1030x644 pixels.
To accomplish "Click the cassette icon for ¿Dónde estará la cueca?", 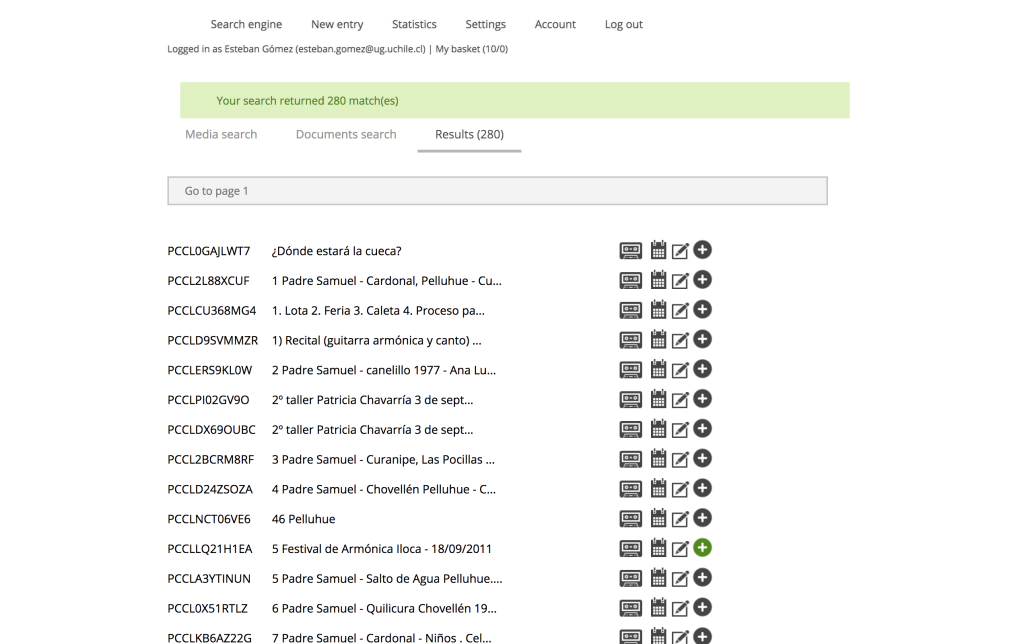I will [630, 251].
